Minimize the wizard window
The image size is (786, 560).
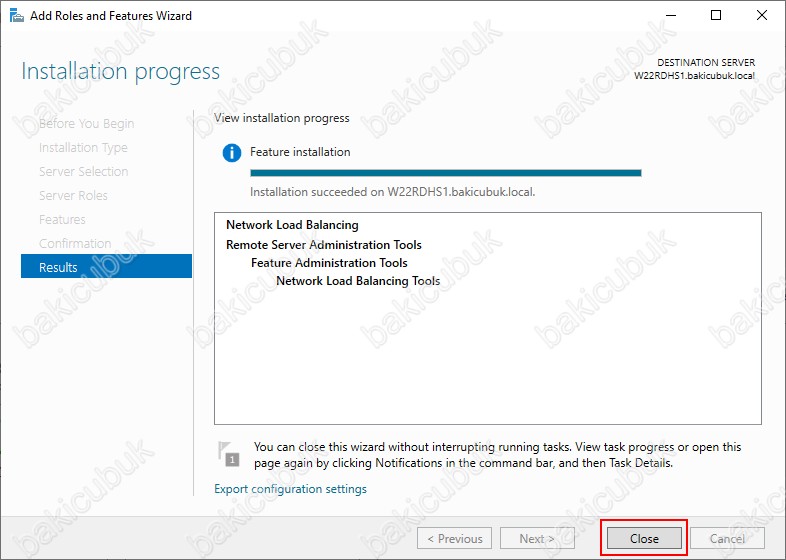point(671,16)
